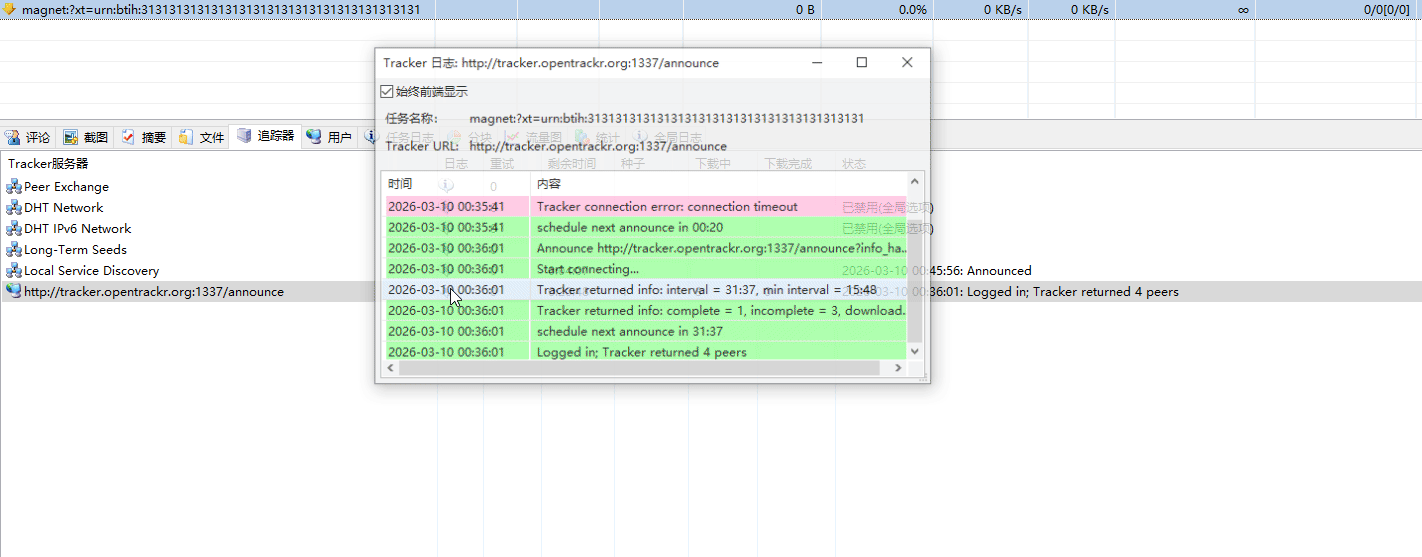Select the 用户 tab
The image size is (1422, 557).
[x=330, y=137]
